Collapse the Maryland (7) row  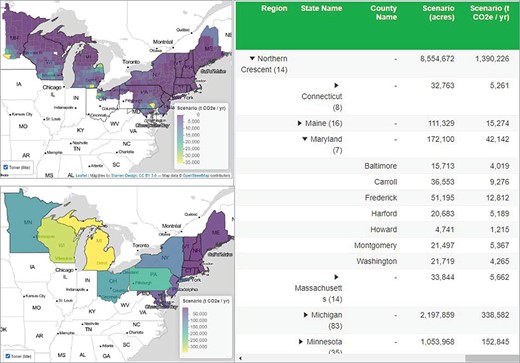pos(305,139)
